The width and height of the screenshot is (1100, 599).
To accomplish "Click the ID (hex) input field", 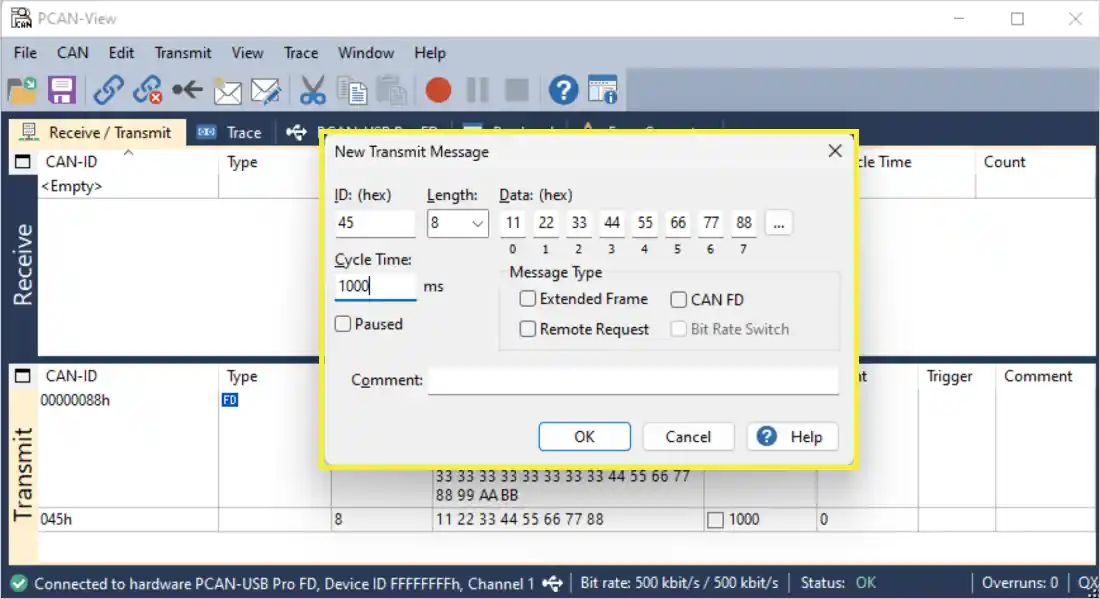I will [x=375, y=224].
